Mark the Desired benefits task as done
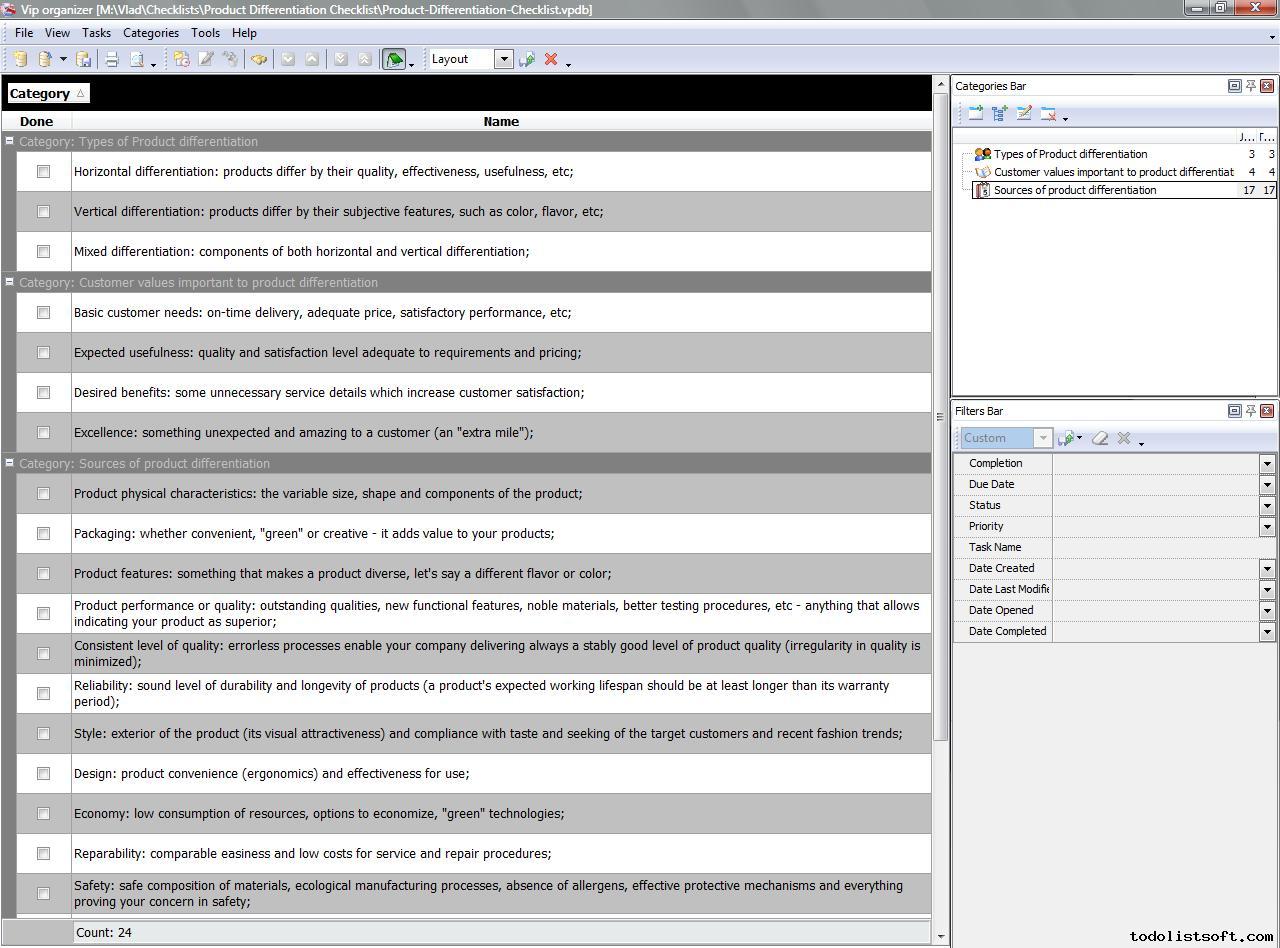The image size is (1280, 948). click(43, 393)
